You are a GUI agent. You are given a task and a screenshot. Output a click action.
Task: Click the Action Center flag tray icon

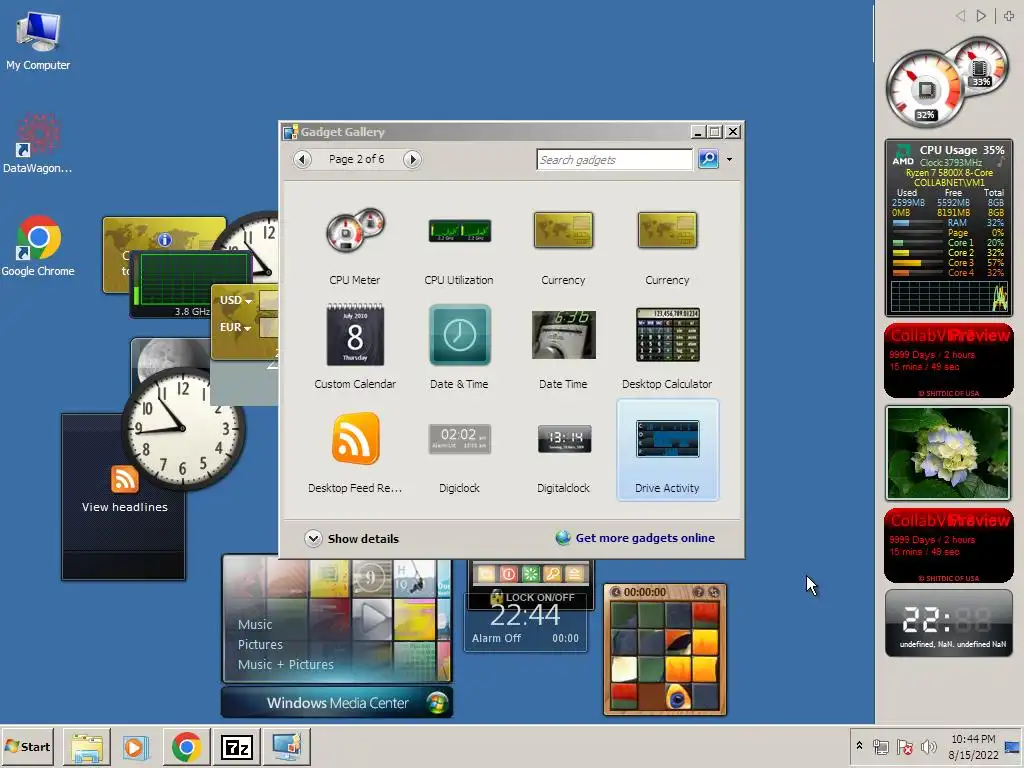pos(904,746)
